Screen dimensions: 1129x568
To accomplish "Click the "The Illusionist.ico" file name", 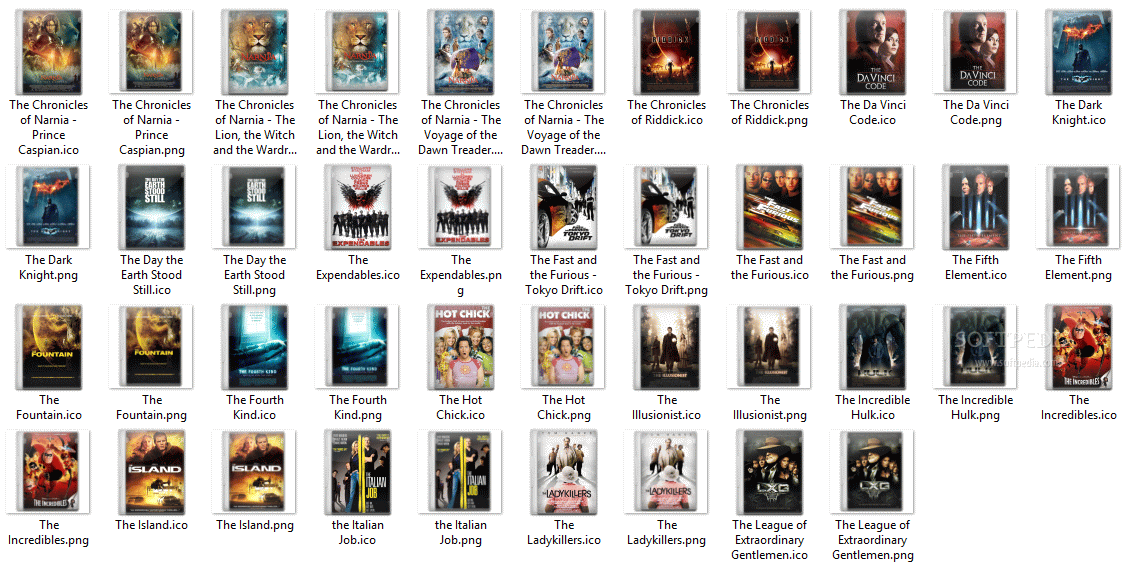I will pyautogui.click(x=667, y=407).
